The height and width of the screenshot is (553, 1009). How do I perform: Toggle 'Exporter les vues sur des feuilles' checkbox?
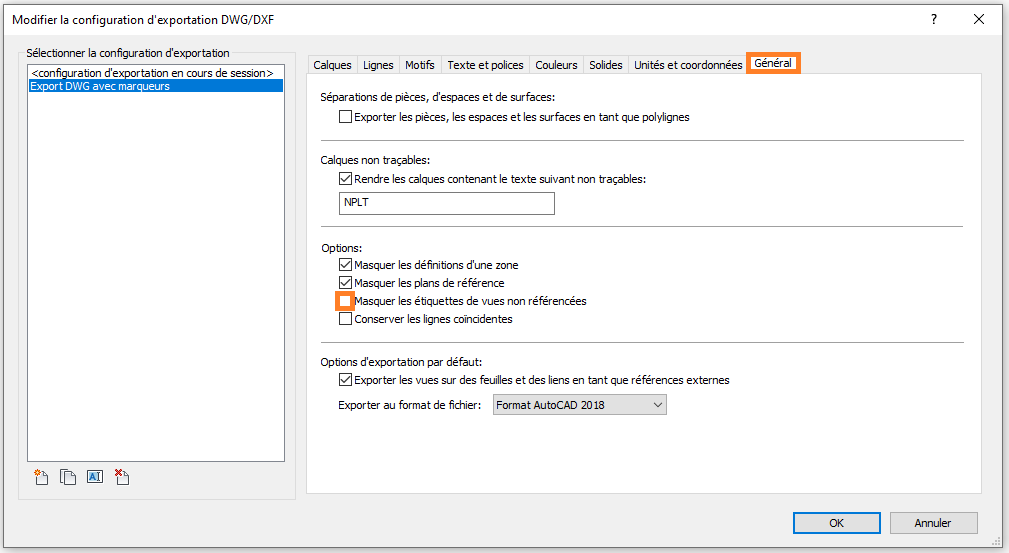click(346, 380)
